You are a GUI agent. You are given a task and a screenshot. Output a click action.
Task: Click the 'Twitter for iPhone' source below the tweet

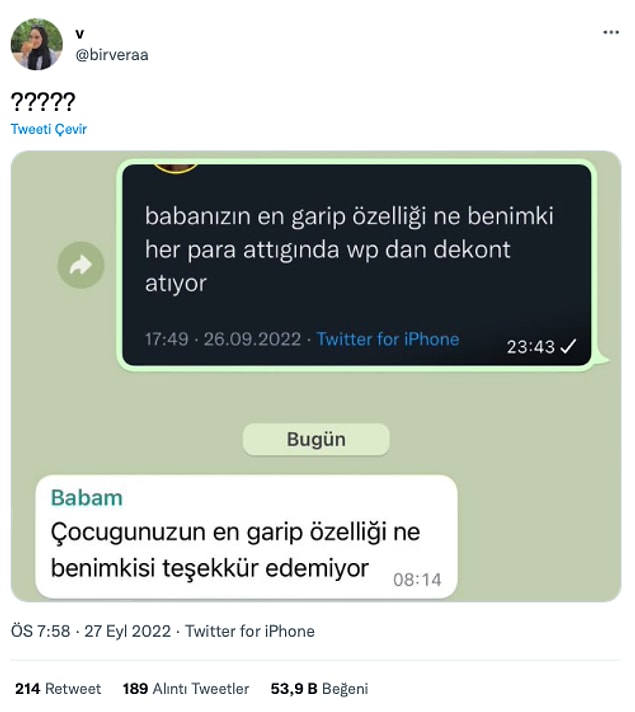(x=250, y=631)
